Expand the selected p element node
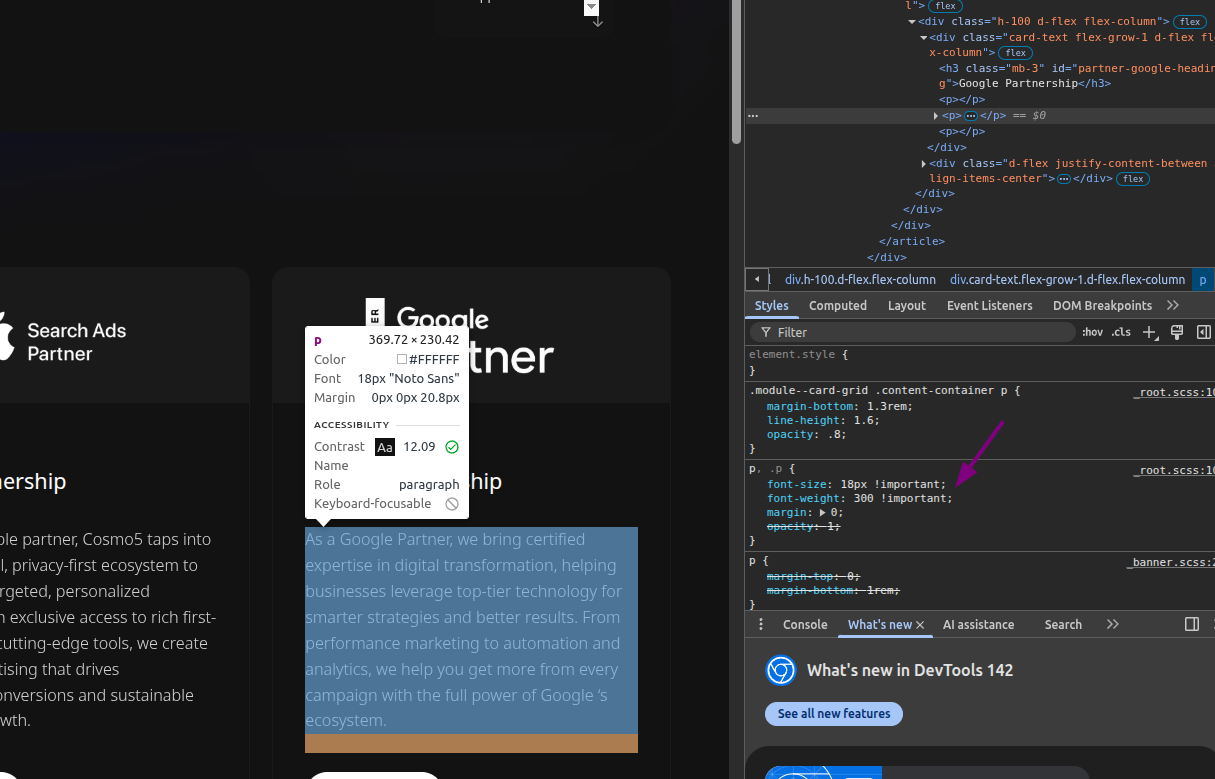The height and width of the screenshot is (779, 1215). (936, 116)
